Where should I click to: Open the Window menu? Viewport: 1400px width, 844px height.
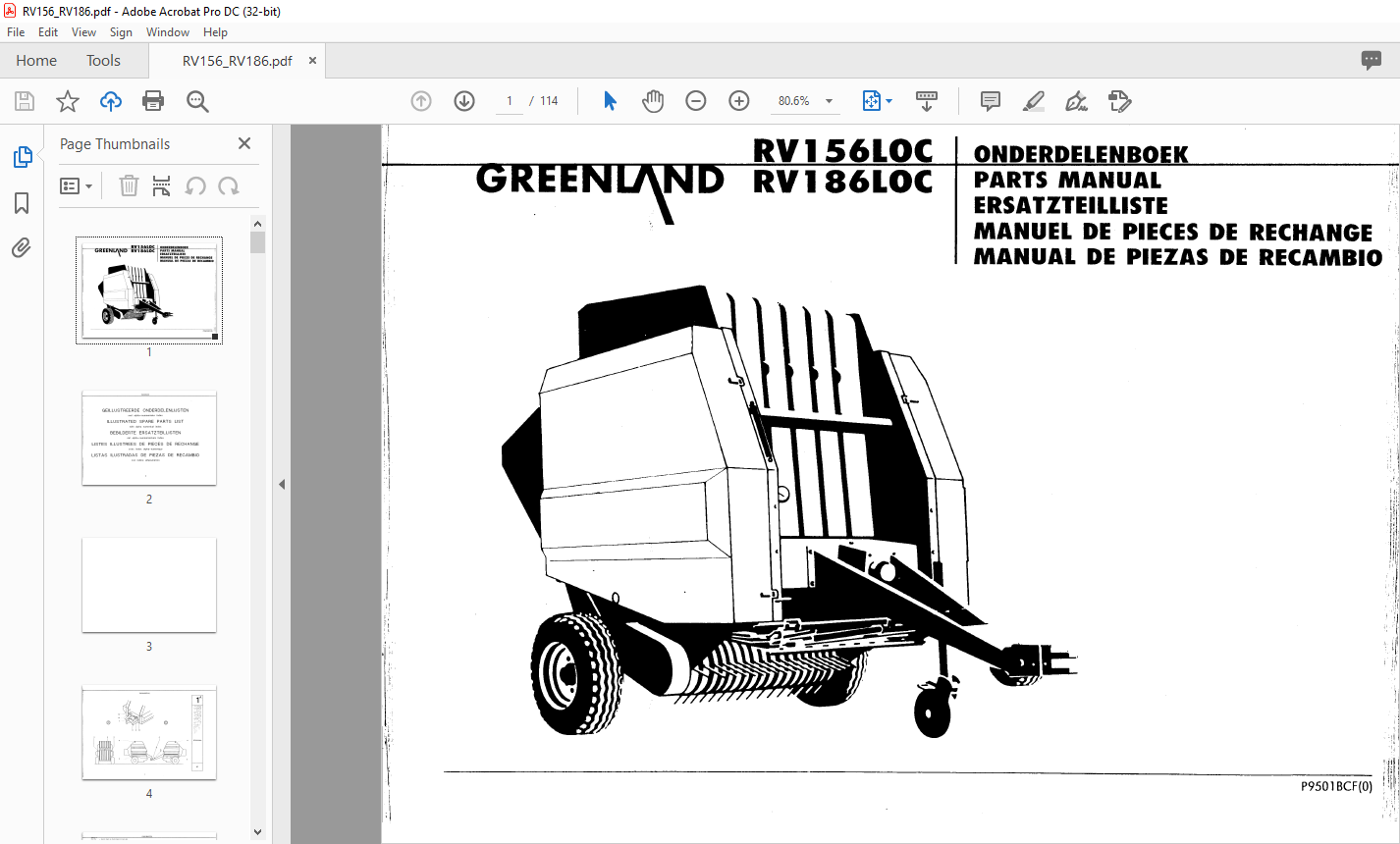tap(168, 32)
